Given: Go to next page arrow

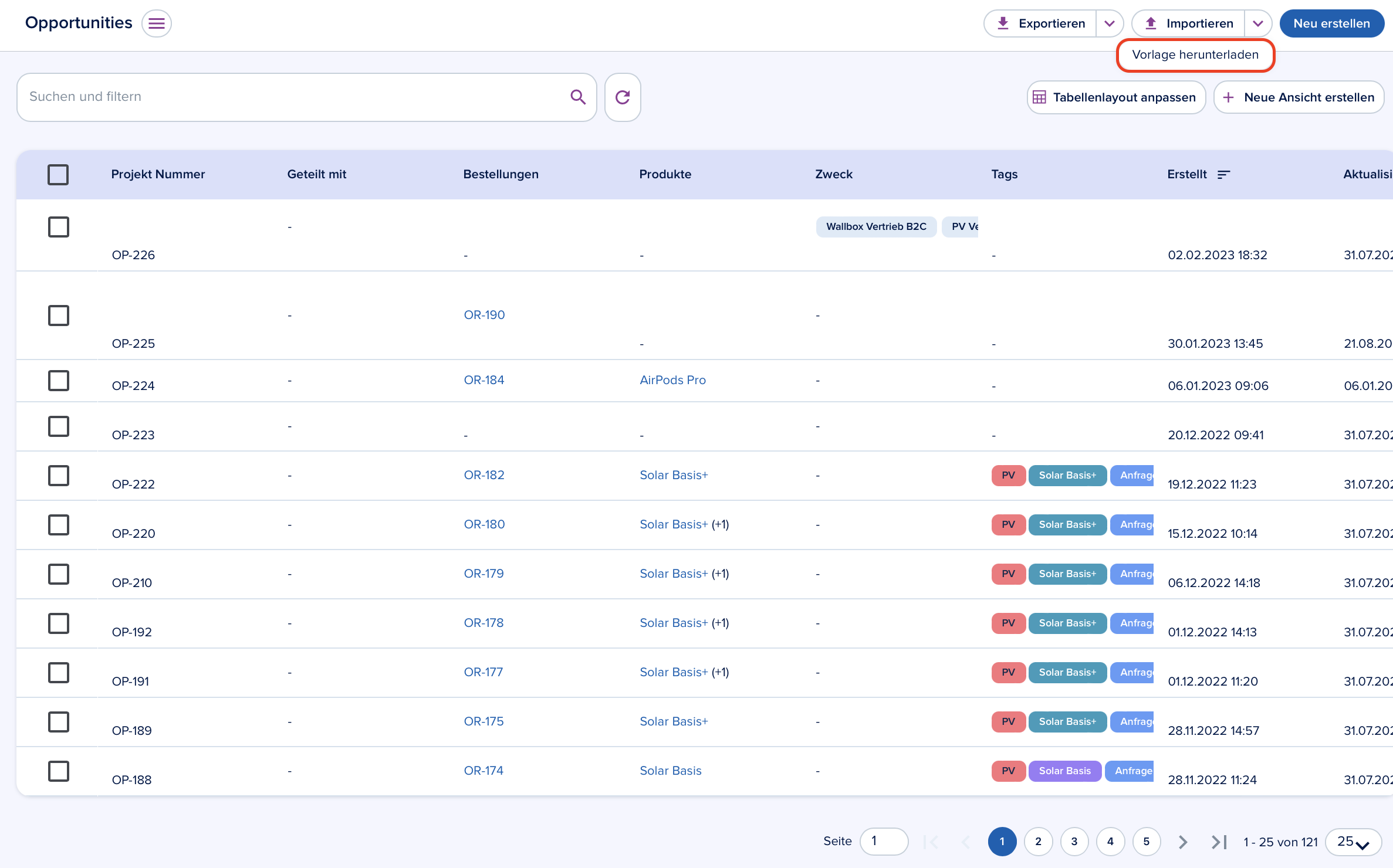Looking at the screenshot, I should tap(1183, 842).
